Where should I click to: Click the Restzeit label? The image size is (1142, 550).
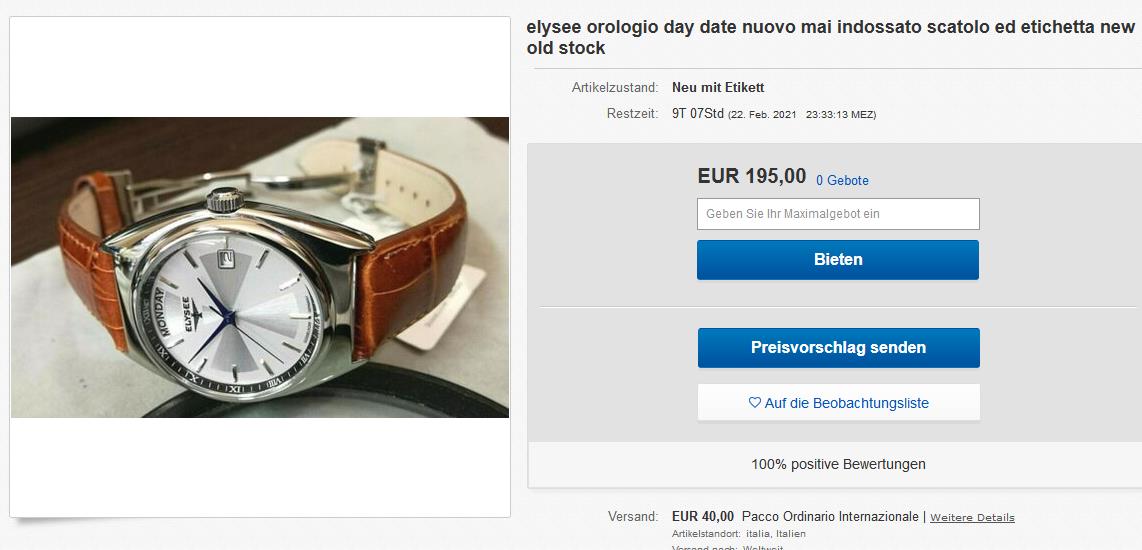tap(632, 114)
